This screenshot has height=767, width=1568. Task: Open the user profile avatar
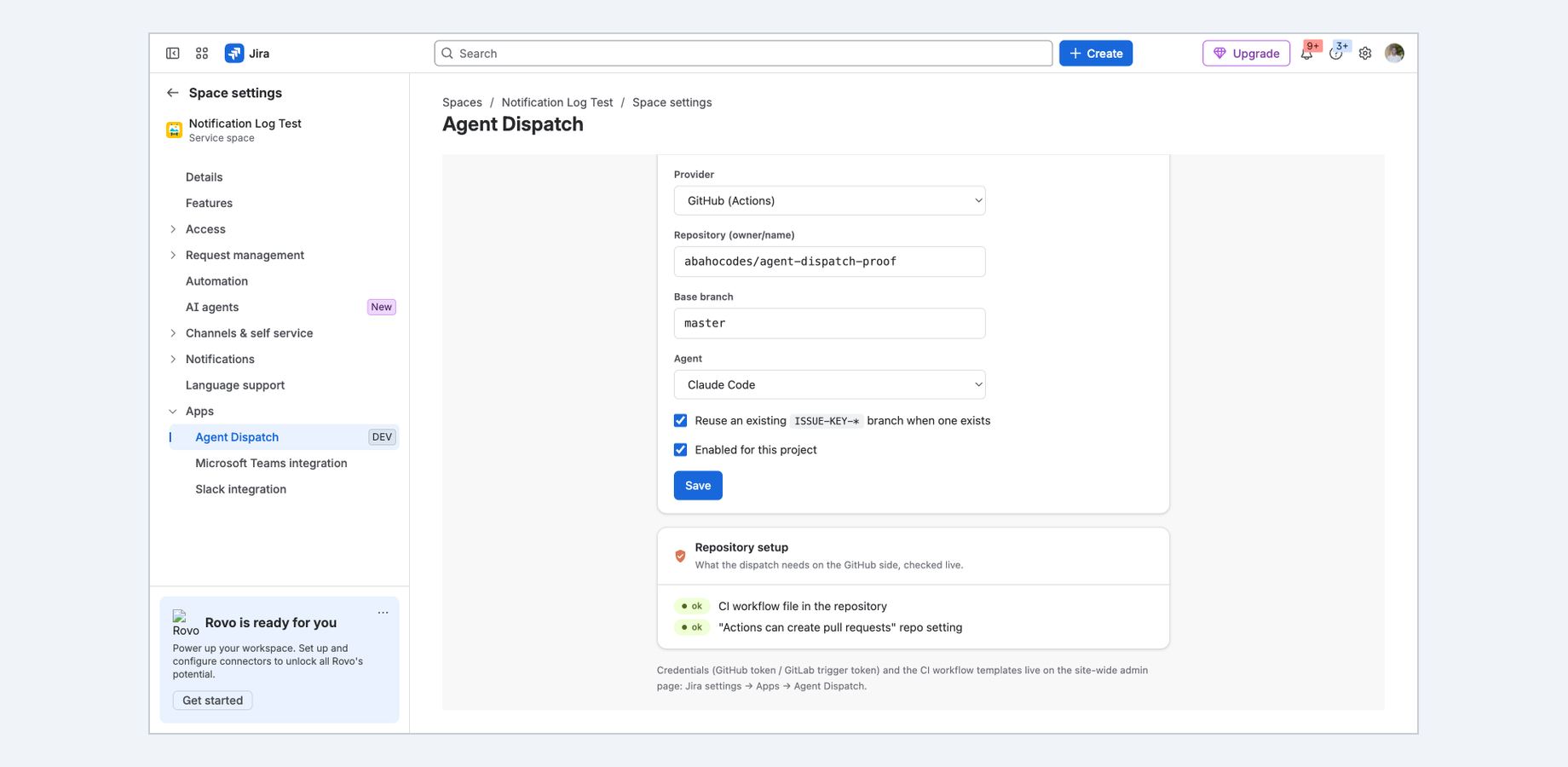[x=1394, y=53]
